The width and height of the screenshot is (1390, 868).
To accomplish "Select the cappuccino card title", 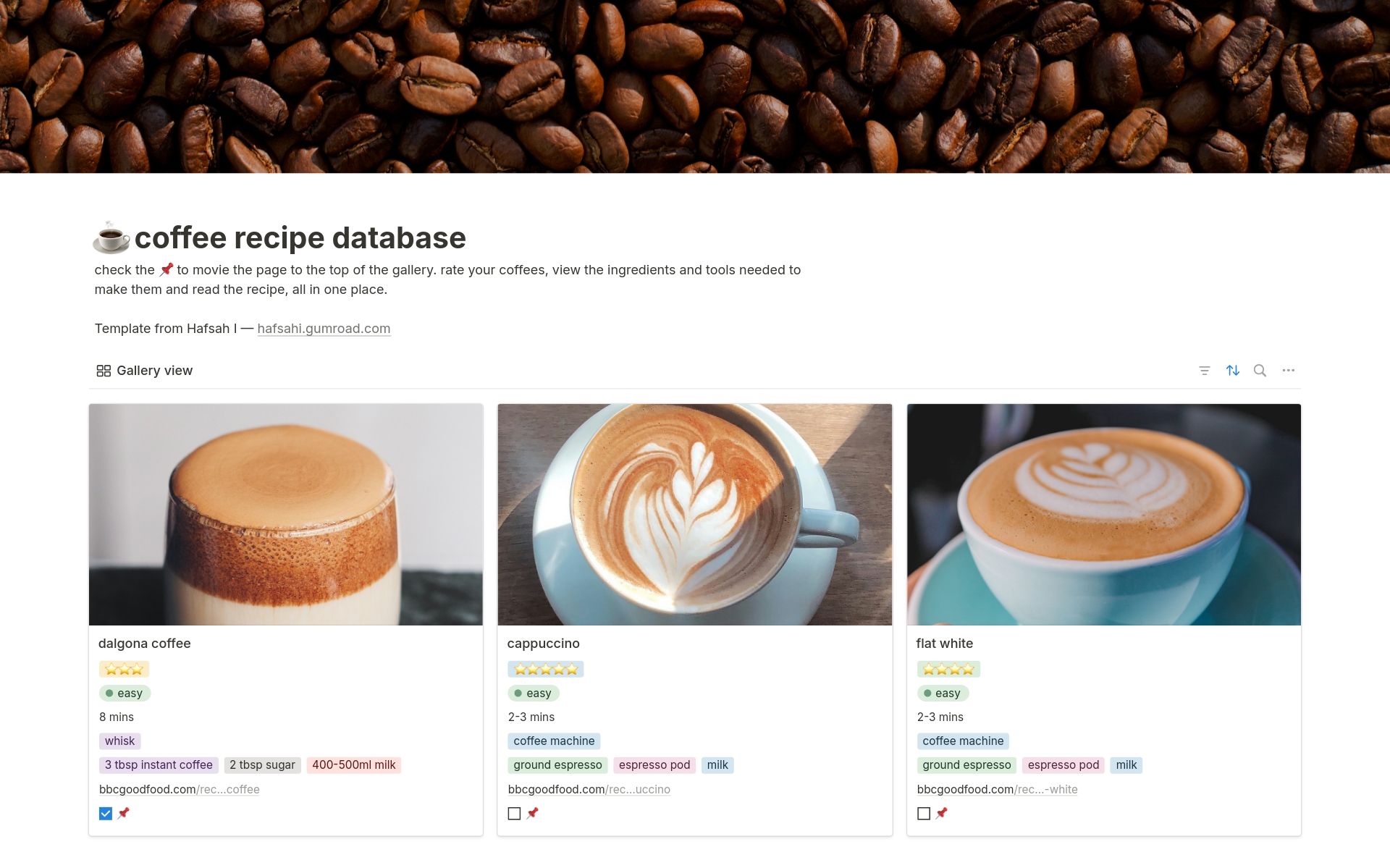I will pyautogui.click(x=544, y=643).
